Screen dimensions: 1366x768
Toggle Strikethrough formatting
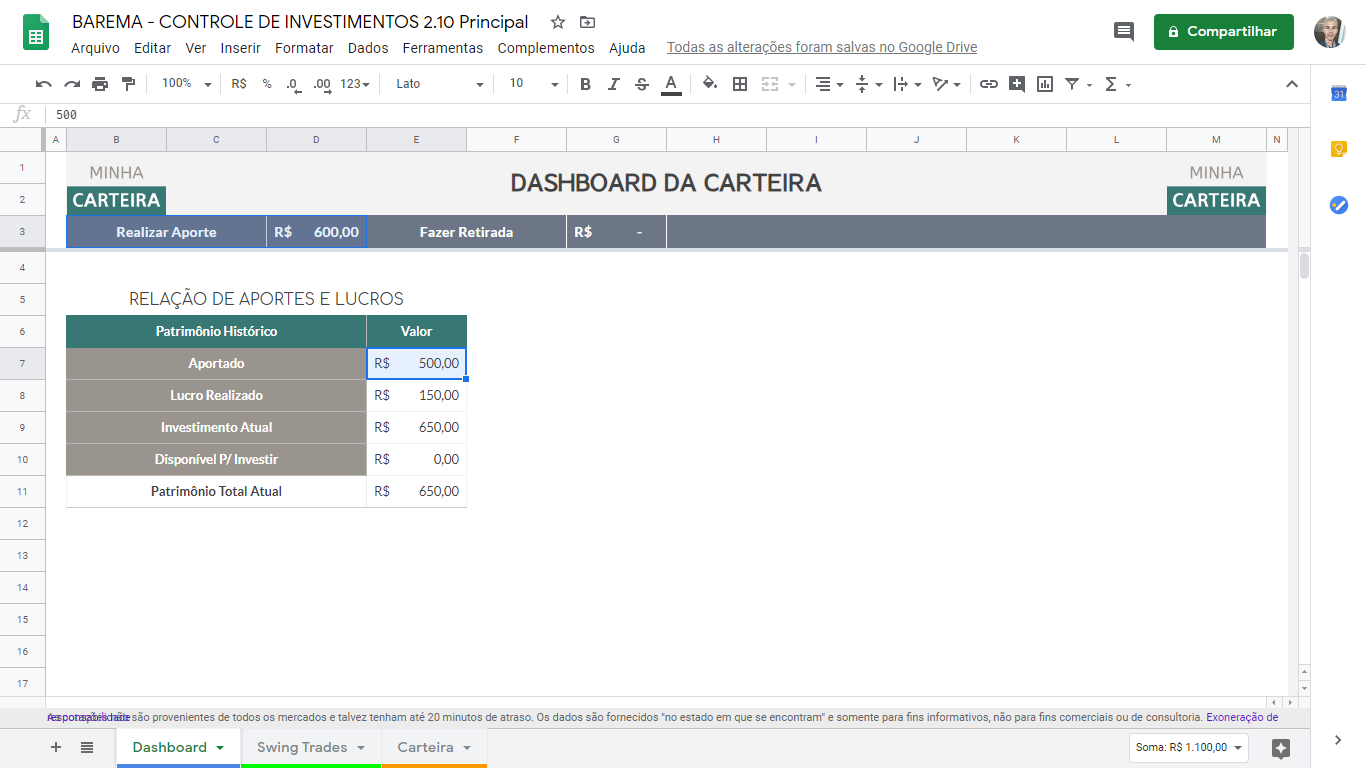642,84
